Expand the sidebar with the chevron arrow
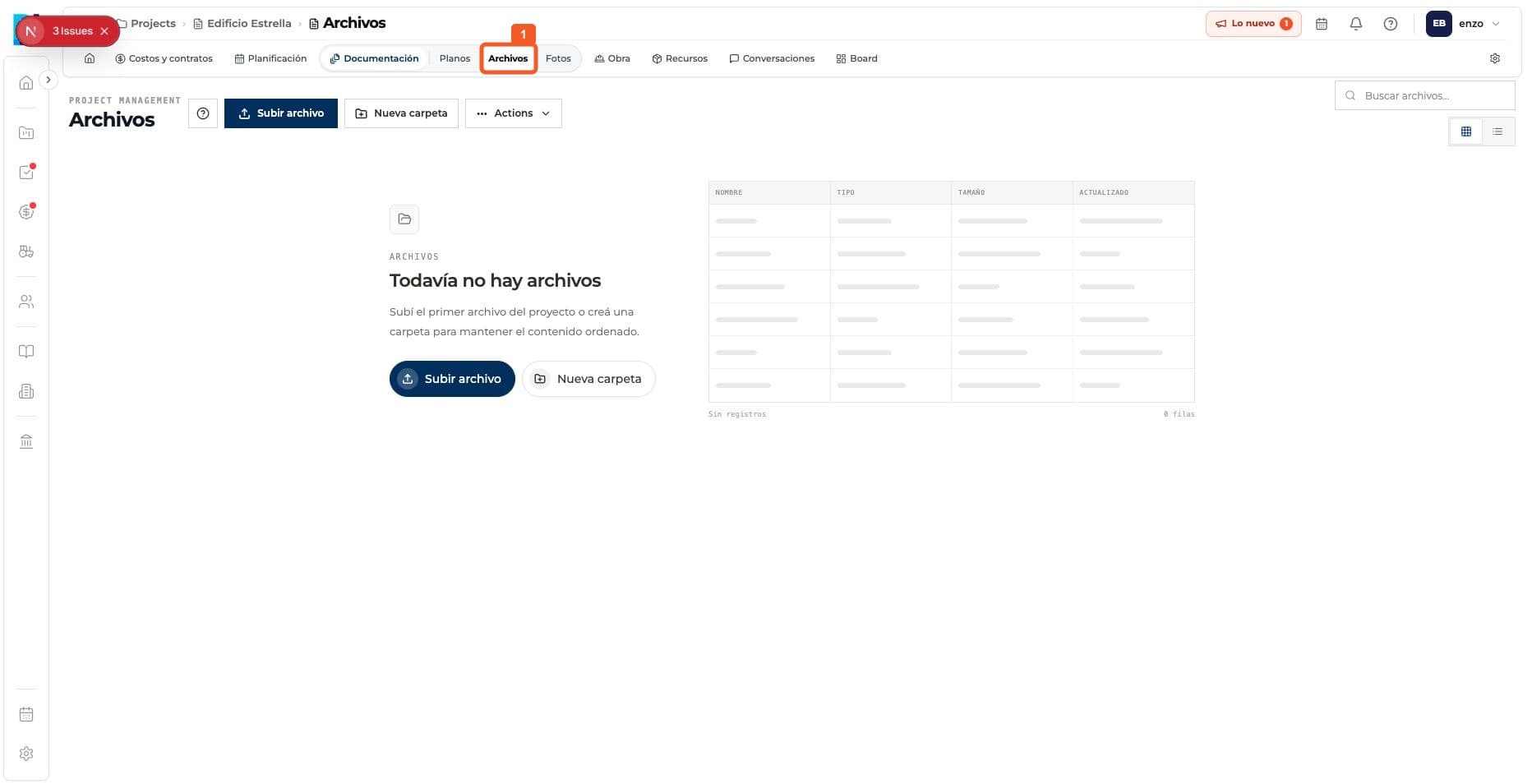The height and width of the screenshot is (784, 1532). [x=48, y=80]
